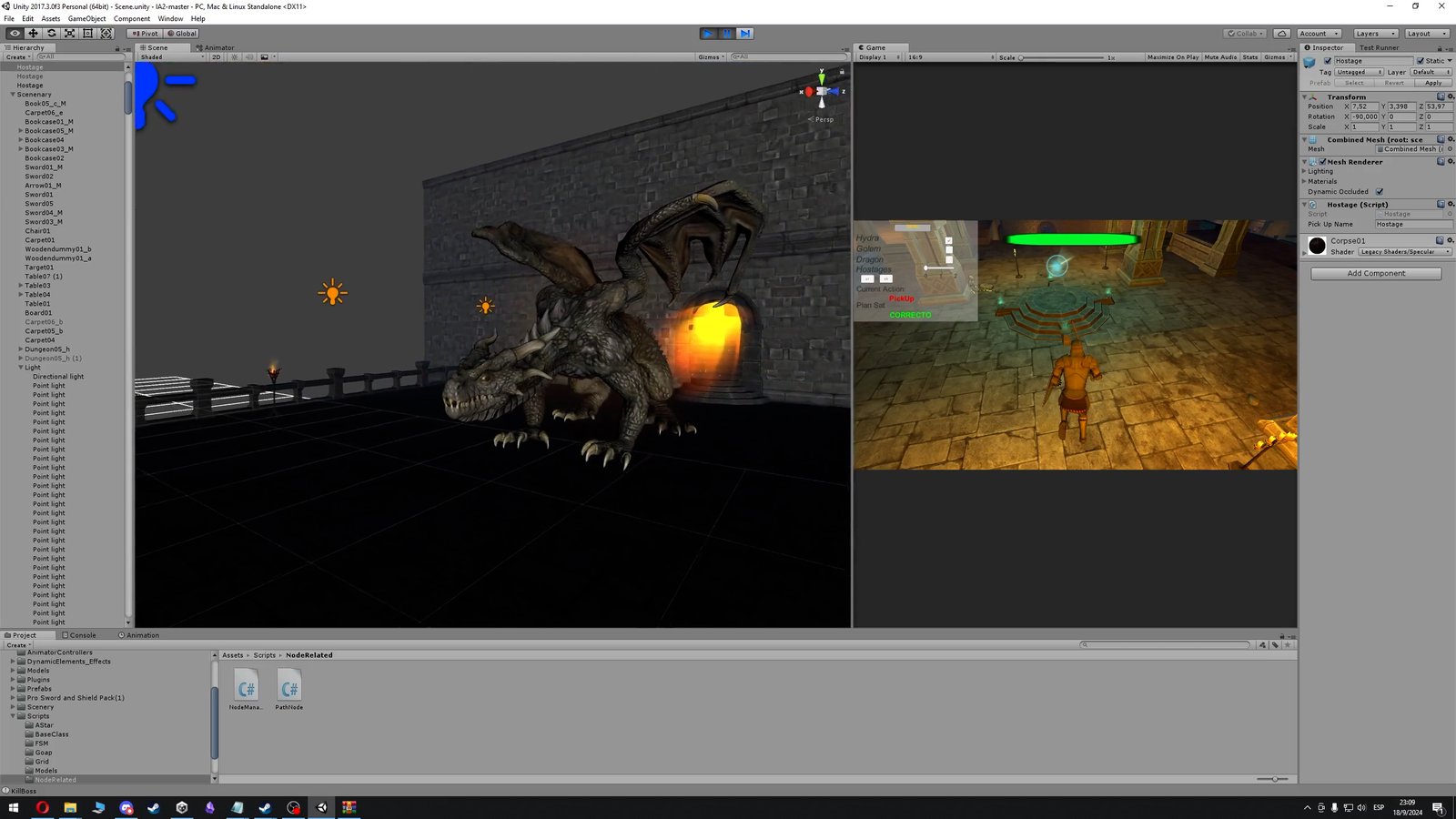
Task: Toggle the Inspector lock icon
Action: [x=1440, y=47]
